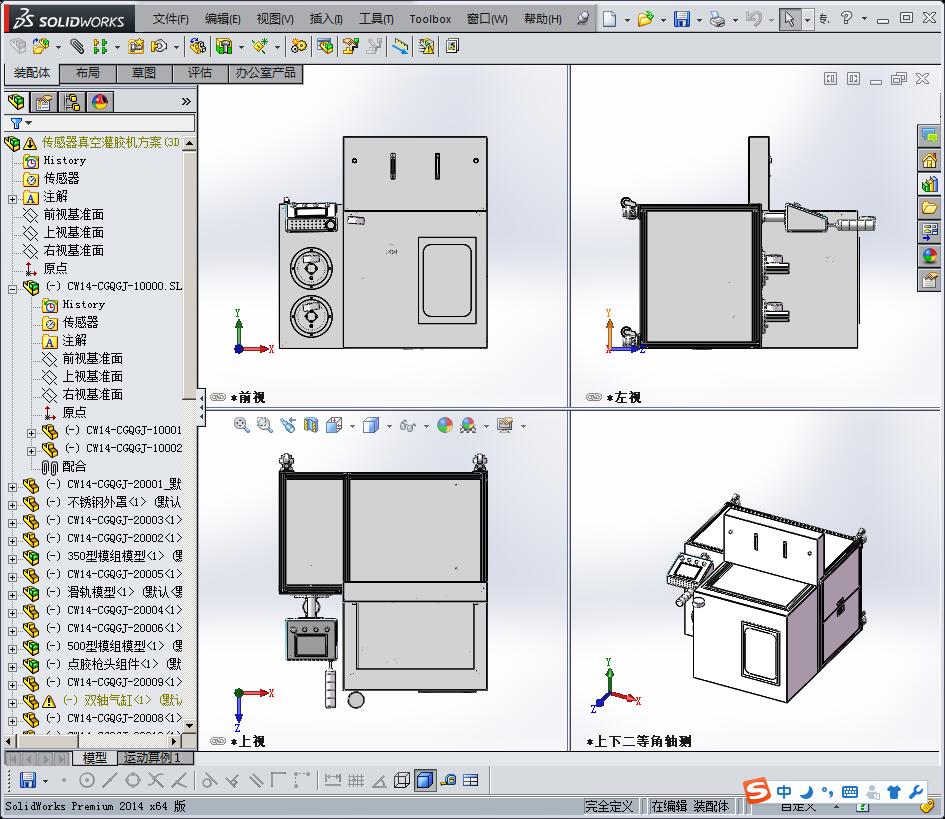945x819 pixels.
Task: Click the Smart Fasteners icon
Action: 136,46
